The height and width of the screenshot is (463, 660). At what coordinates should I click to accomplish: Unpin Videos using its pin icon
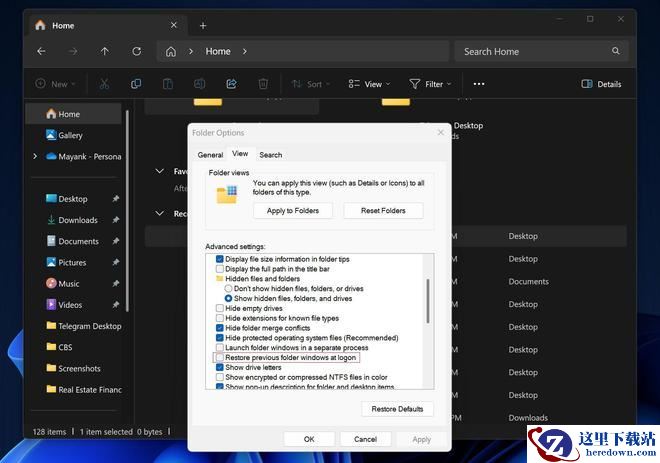point(116,304)
